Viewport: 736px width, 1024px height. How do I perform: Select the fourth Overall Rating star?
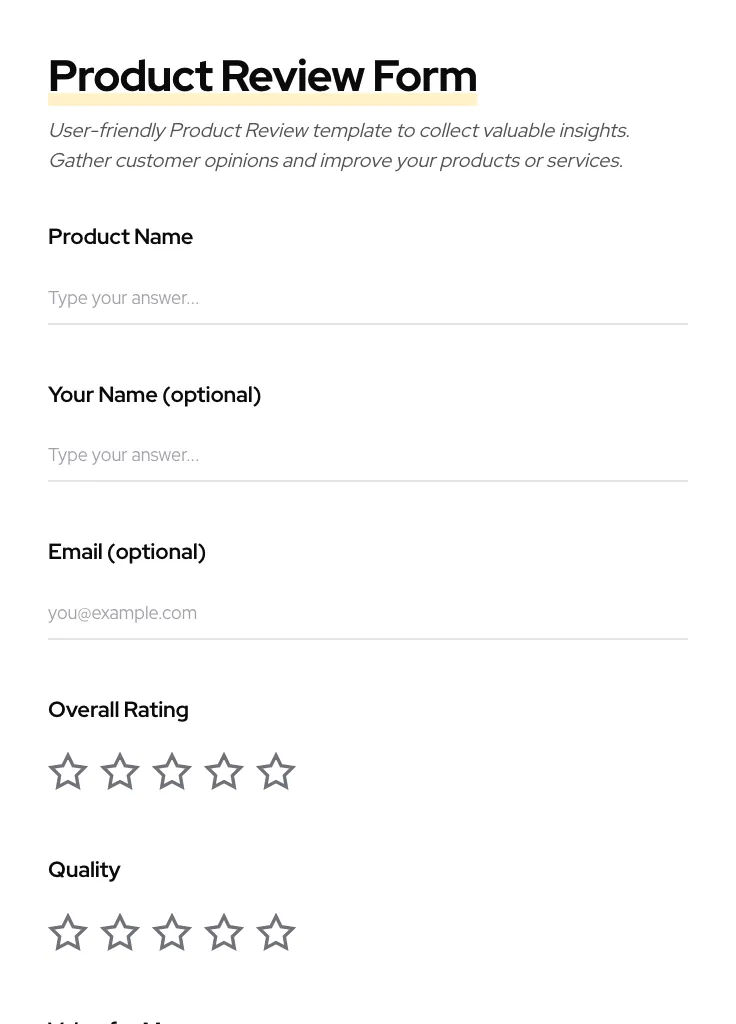pyautogui.click(x=224, y=771)
